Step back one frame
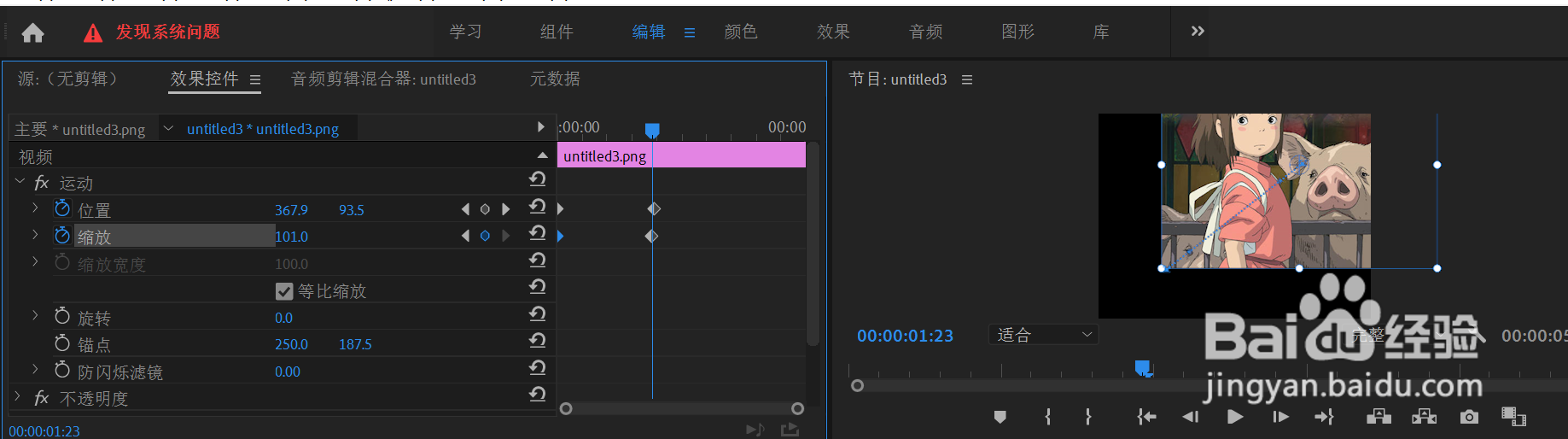Image resolution: width=1568 pixels, height=439 pixels. pyautogui.click(x=1190, y=417)
